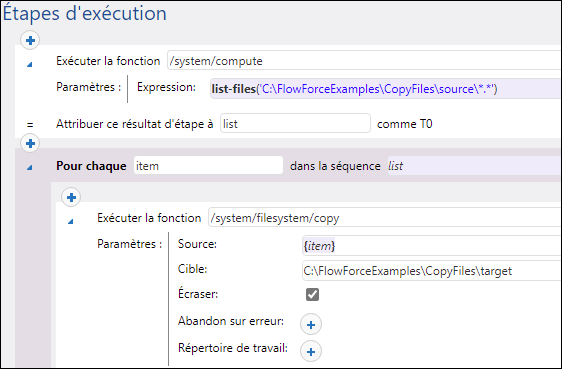This screenshot has height=369, width=562.
Task: Click the 'Cible:' parameter label
Action: pos(192,269)
